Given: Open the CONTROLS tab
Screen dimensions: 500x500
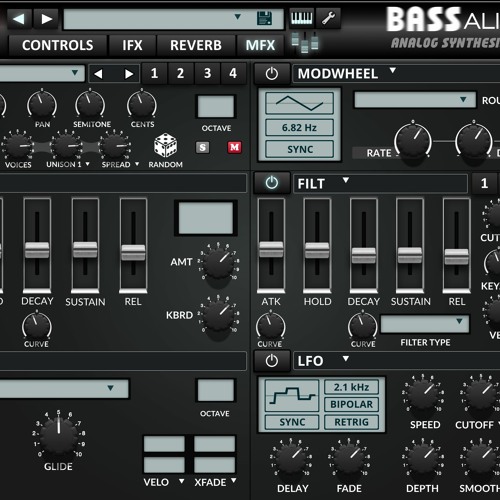Looking at the screenshot, I should coord(58,45).
